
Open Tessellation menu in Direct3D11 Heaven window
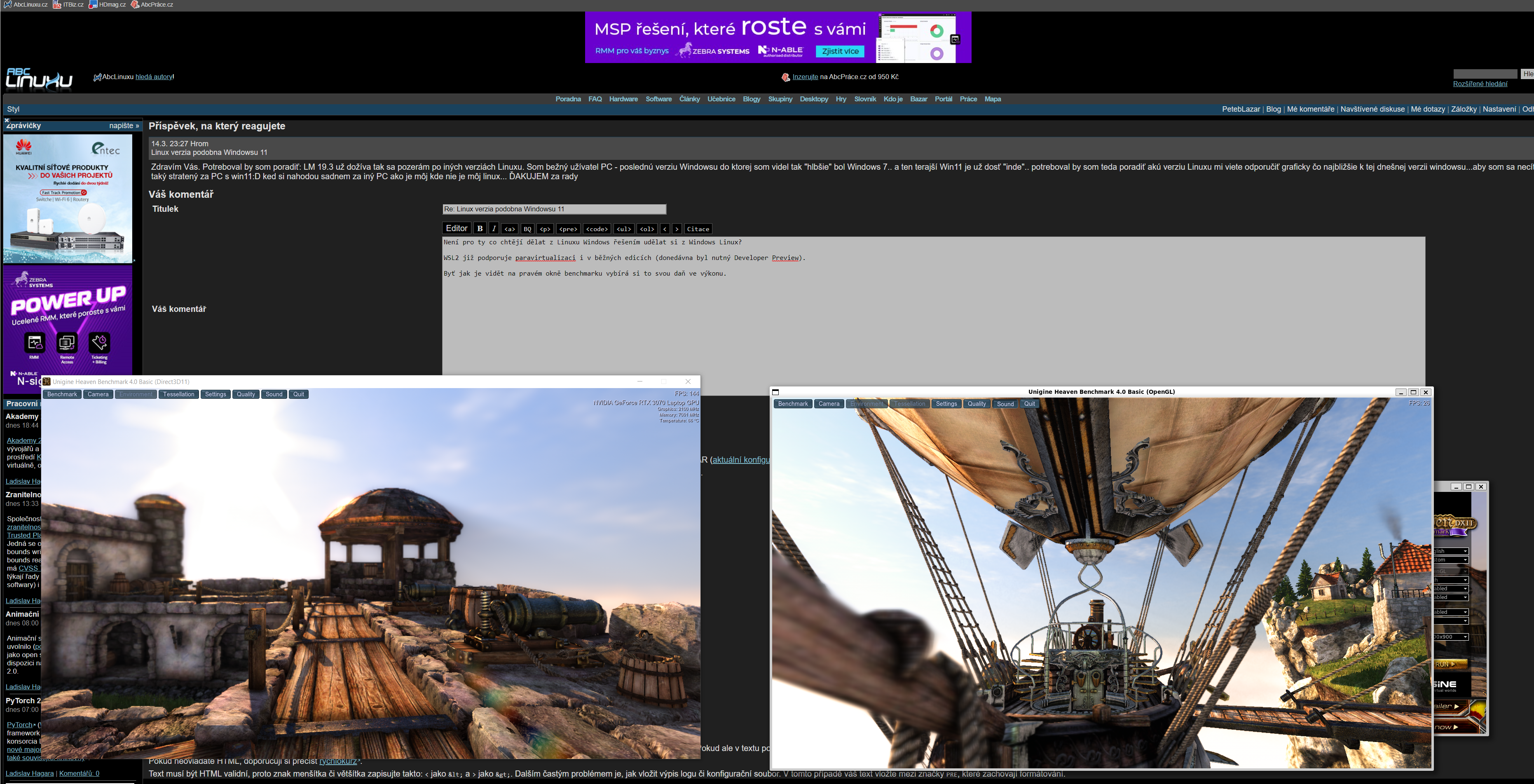[179, 395]
